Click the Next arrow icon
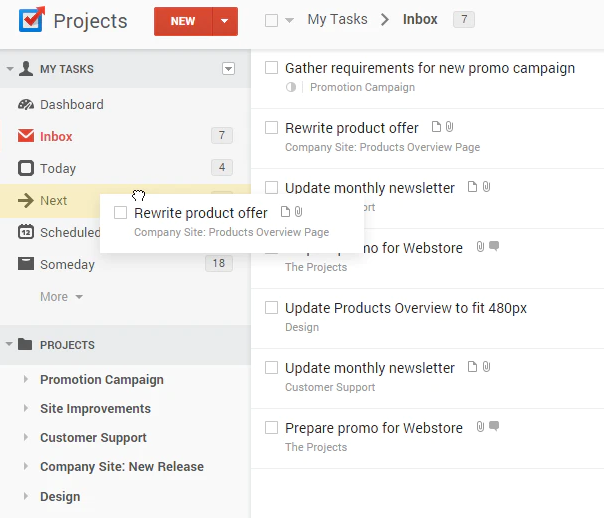 26,201
